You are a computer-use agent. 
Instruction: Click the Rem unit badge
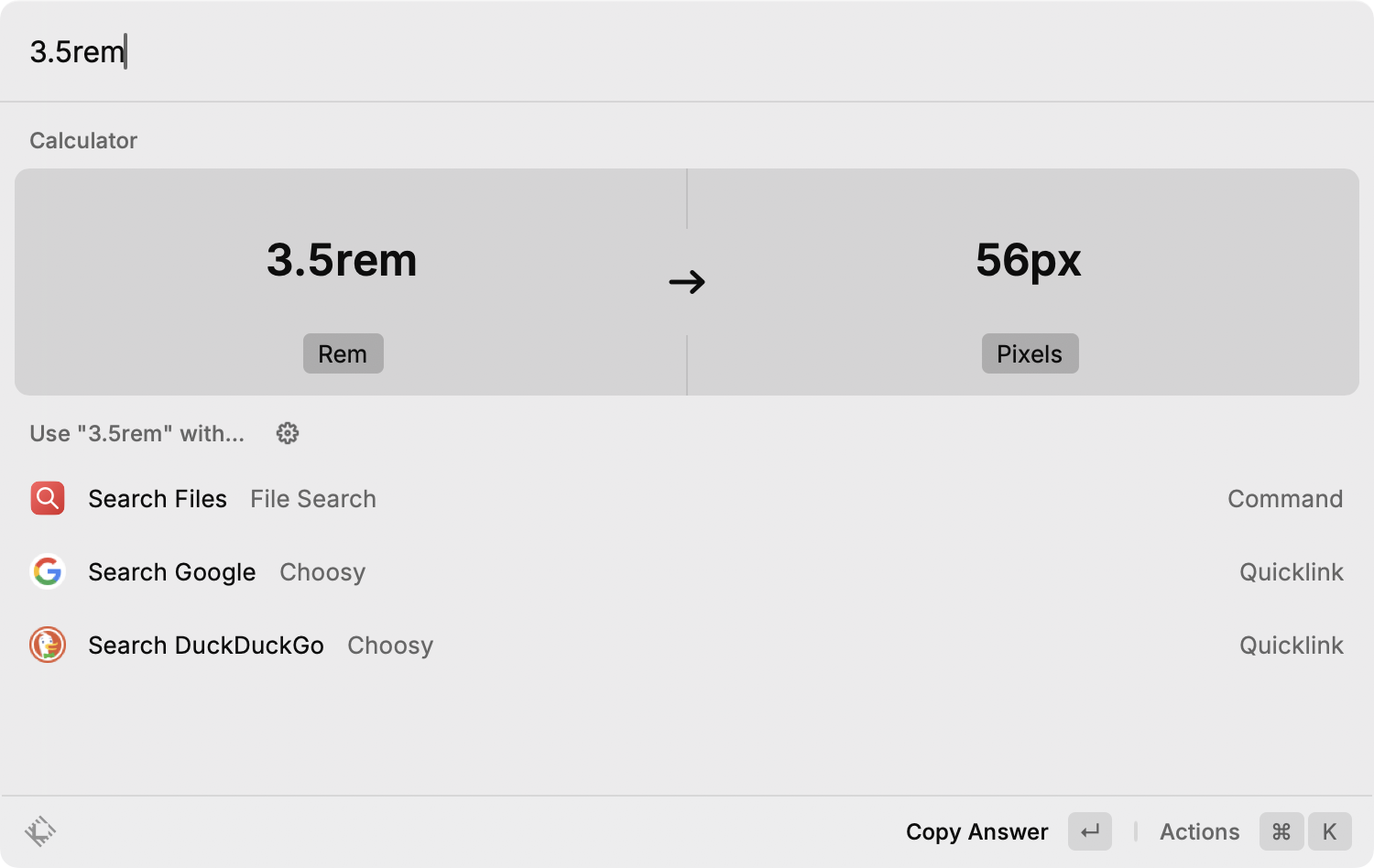coord(343,354)
